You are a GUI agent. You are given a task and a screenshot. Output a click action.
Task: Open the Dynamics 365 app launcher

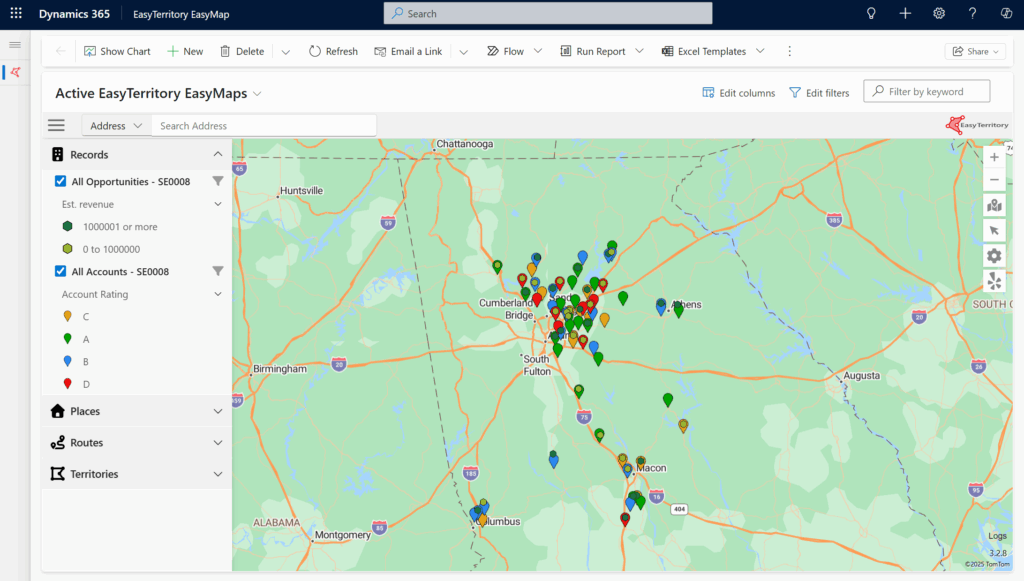[16, 13]
